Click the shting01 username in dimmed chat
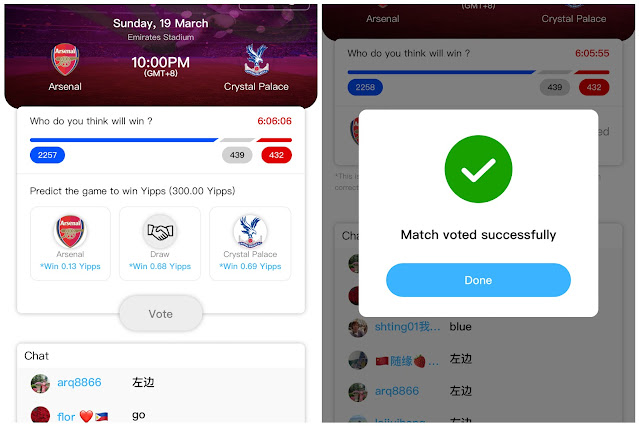 click(408, 327)
